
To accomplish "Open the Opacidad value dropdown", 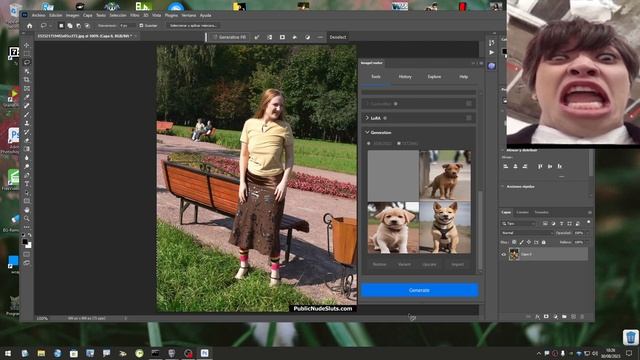I will click(x=588, y=233).
